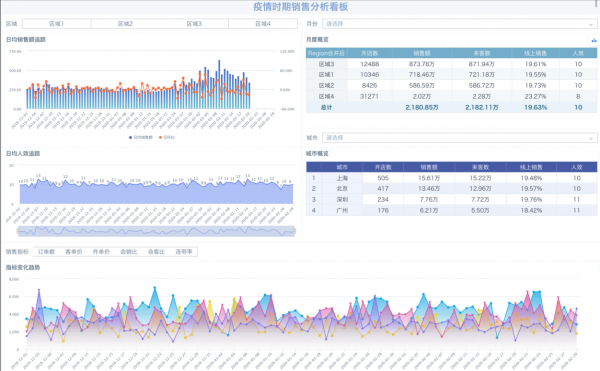Image resolution: width=600 pixels, height=371 pixels.
Task: Toggle the blue 日均销售额 legend marker
Action: 130,137
